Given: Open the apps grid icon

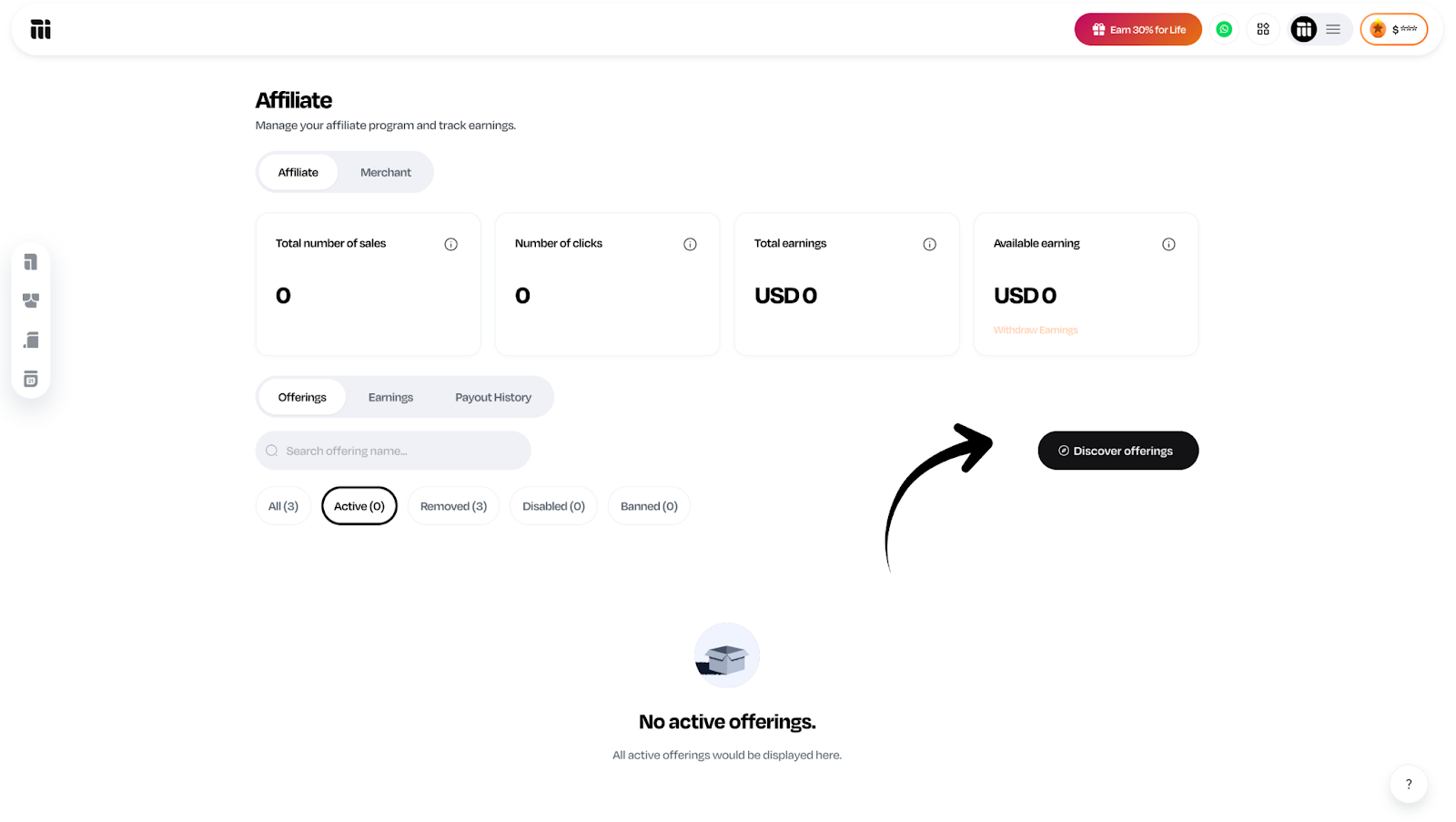Looking at the screenshot, I should coord(1263,29).
